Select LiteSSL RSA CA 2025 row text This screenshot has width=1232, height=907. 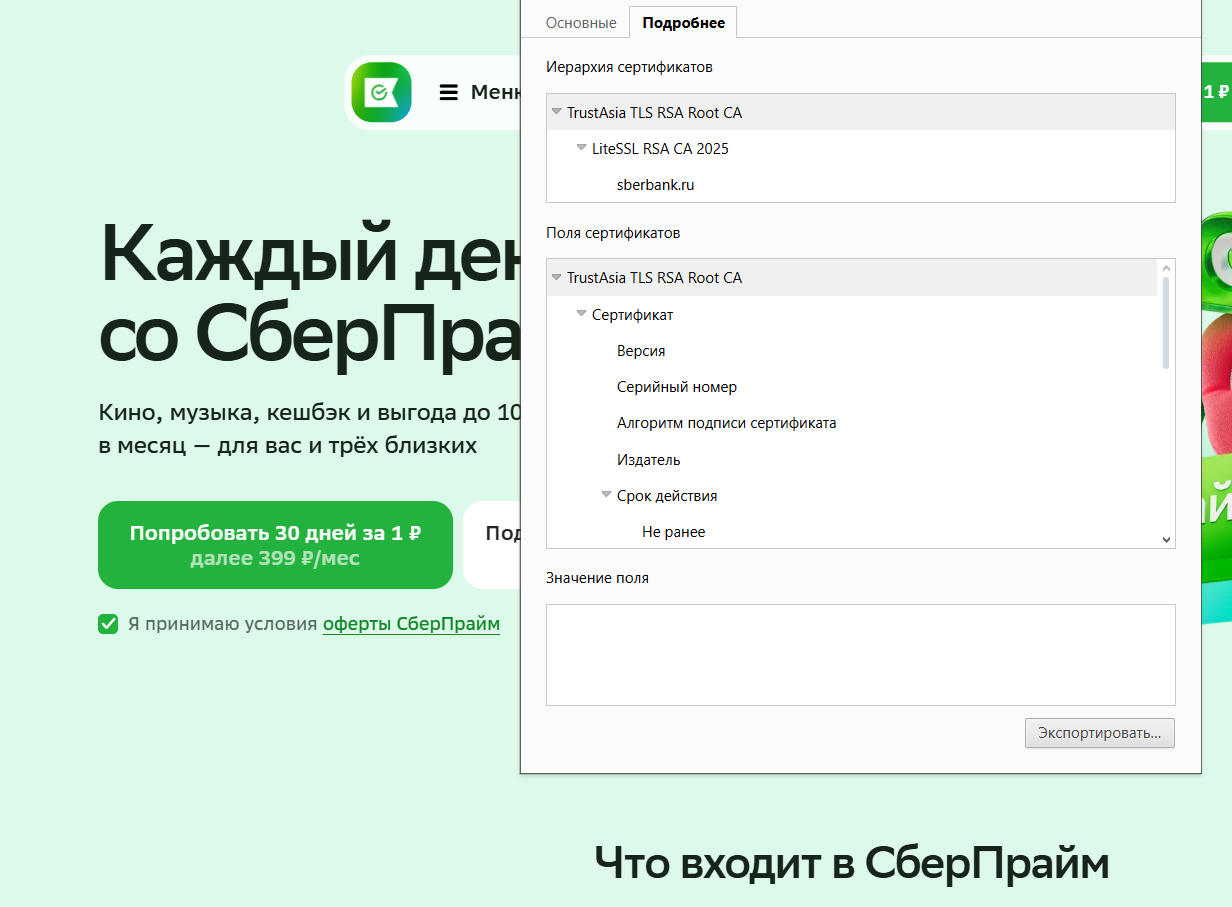(x=660, y=149)
